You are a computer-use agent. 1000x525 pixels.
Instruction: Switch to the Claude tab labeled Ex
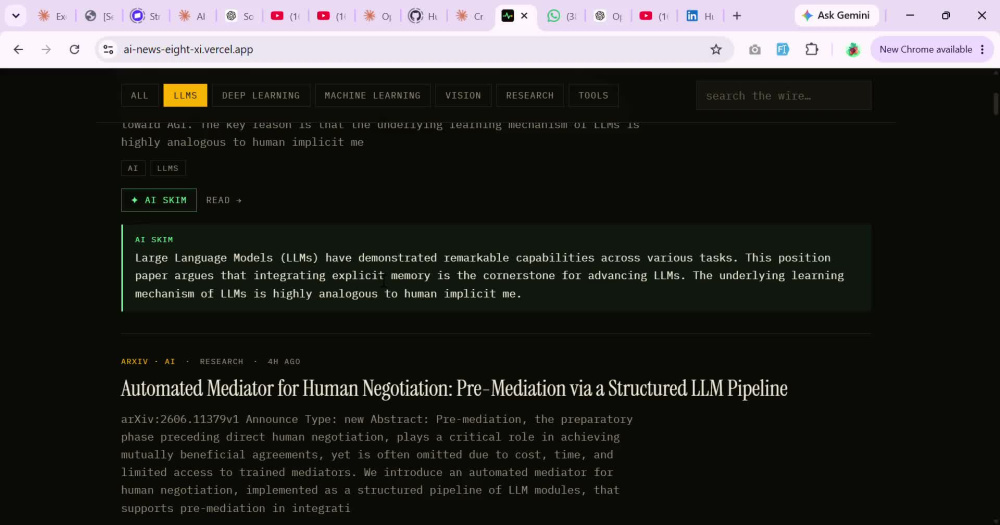click(52, 15)
